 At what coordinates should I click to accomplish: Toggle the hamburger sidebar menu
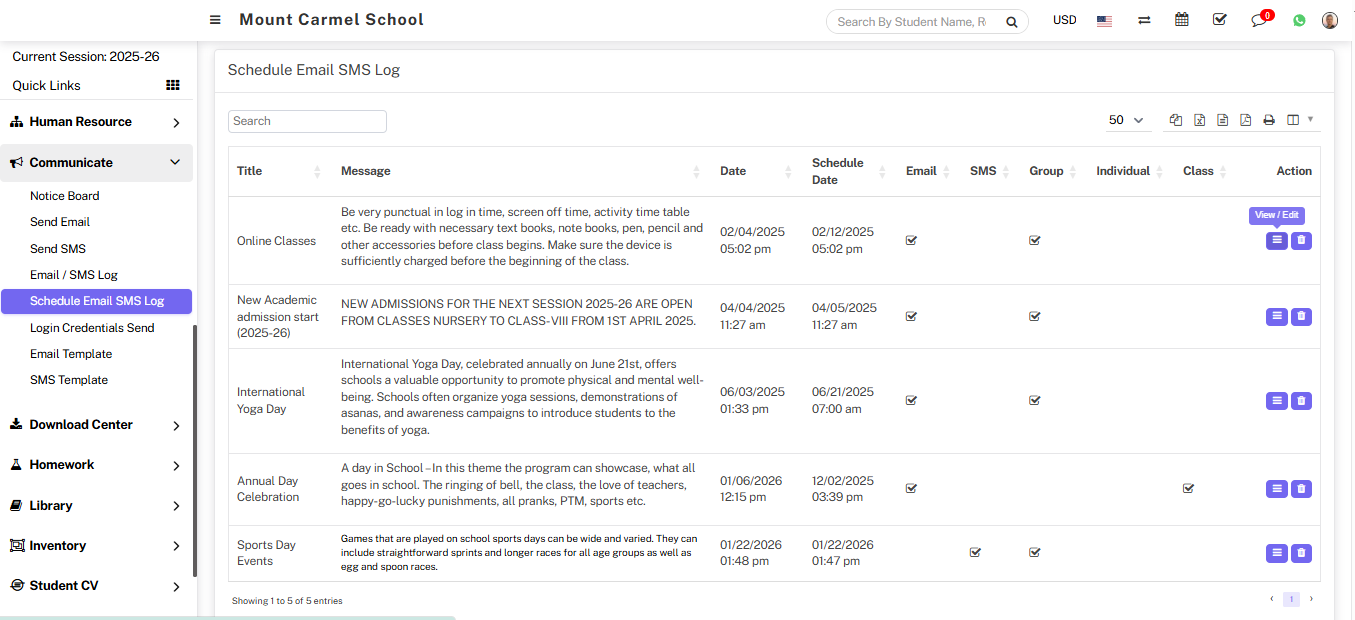click(215, 20)
